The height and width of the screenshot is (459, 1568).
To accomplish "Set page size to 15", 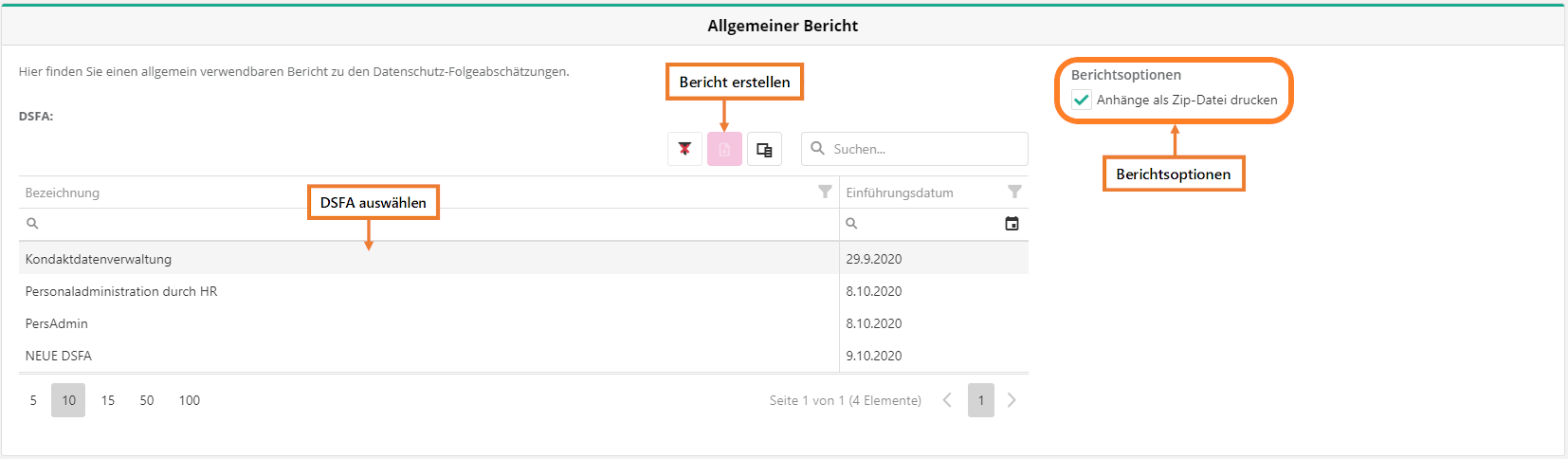I will coord(108,400).
